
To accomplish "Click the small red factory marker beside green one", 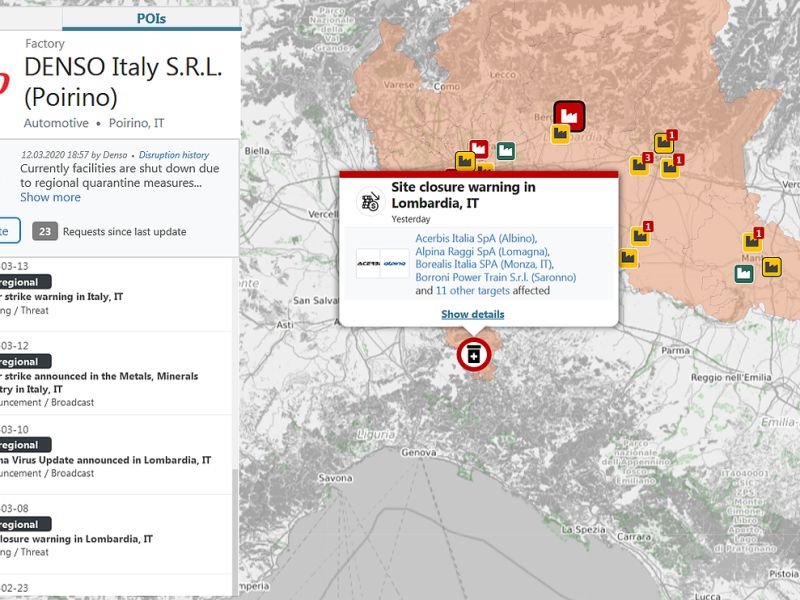I will click(479, 149).
